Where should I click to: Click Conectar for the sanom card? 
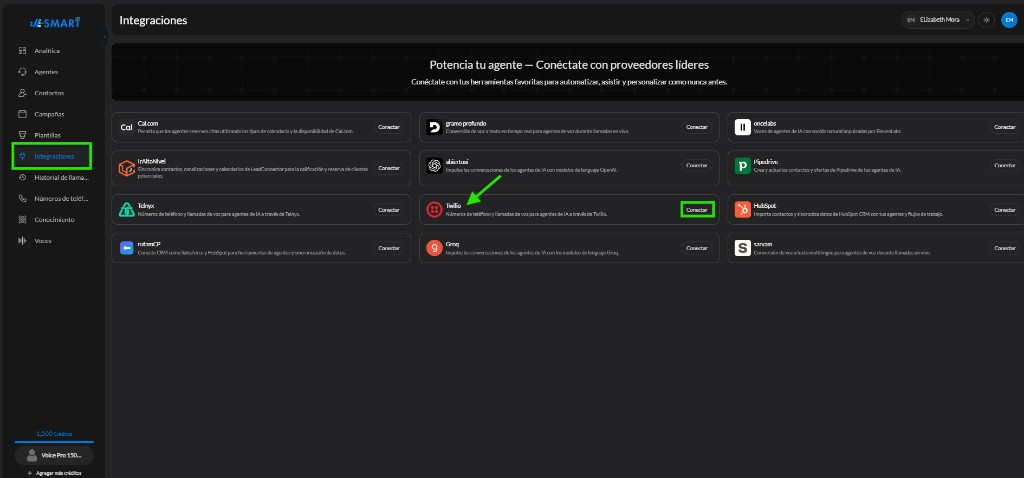(x=1005, y=248)
